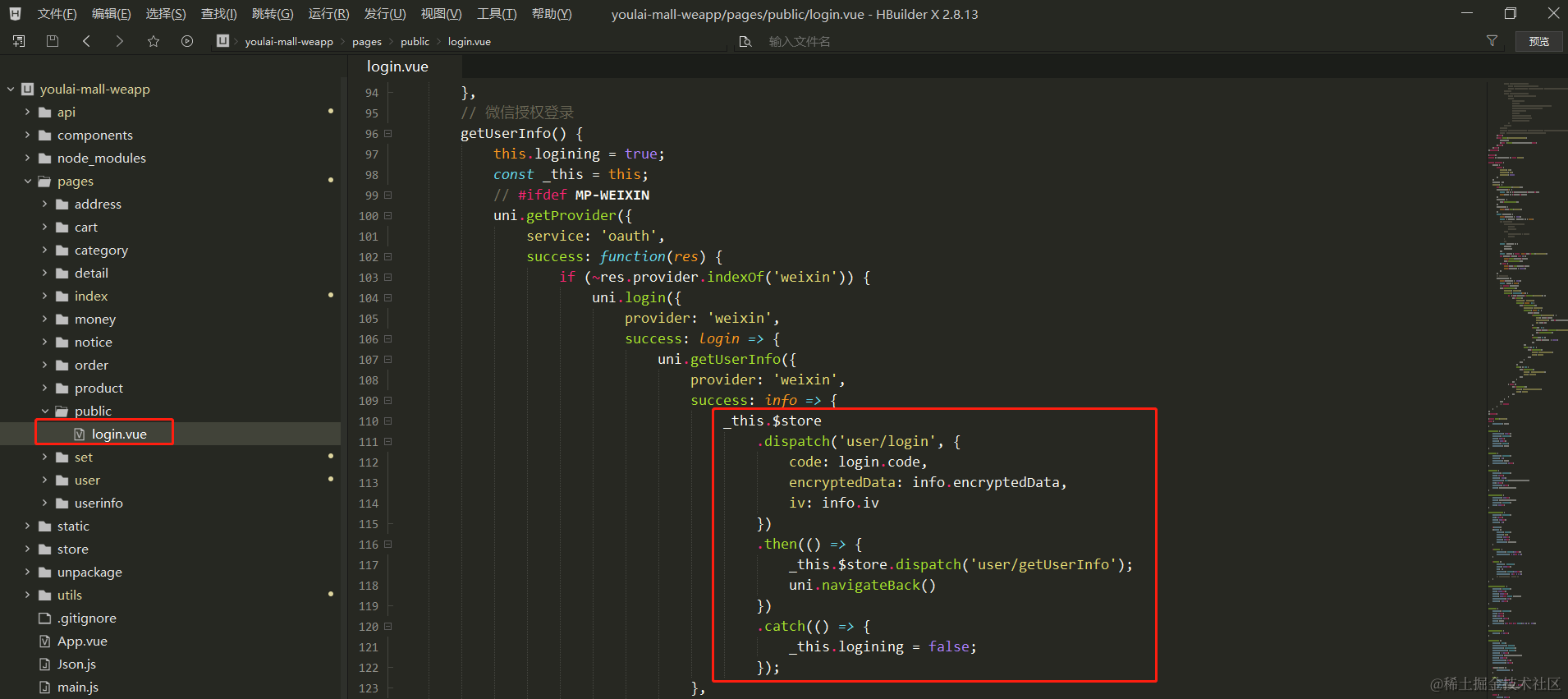The image size is (1568, 699).
Task: Click the HBuilder X app logo
Action: pos(15,14)
